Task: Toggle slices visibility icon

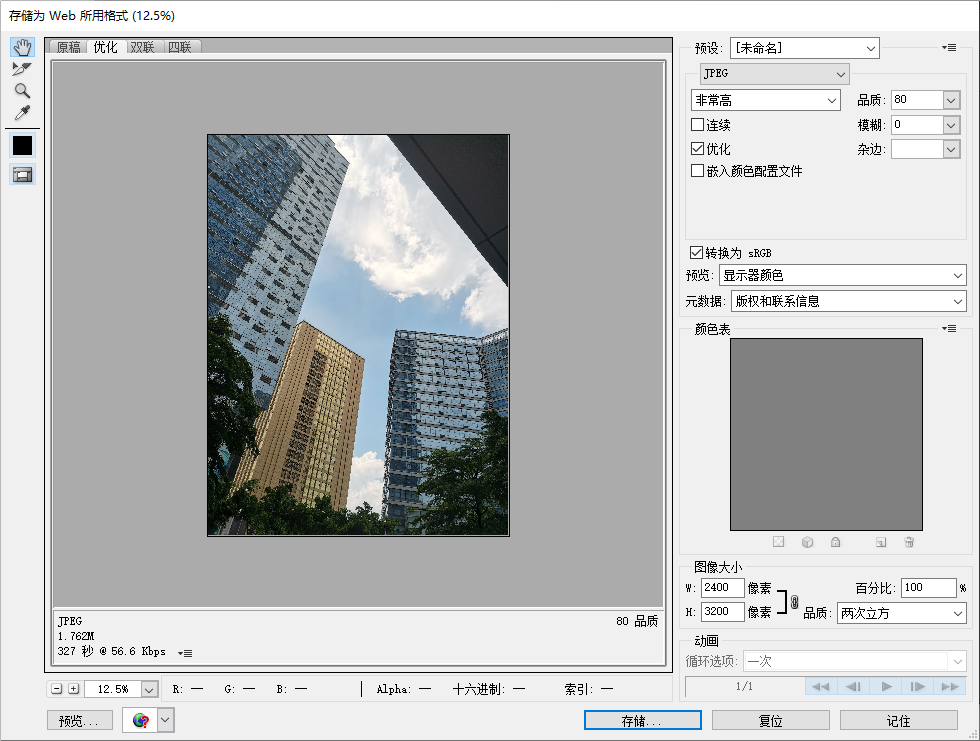Action: 22,174
